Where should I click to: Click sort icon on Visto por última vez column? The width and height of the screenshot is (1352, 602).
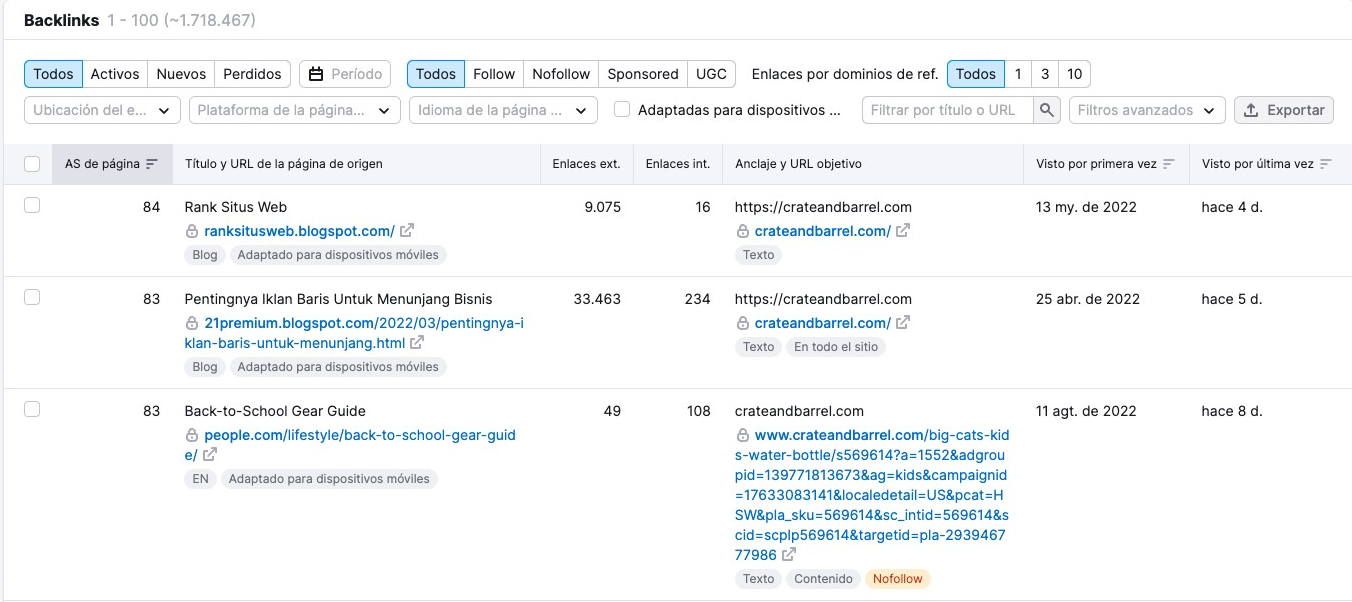(1326, 164)
